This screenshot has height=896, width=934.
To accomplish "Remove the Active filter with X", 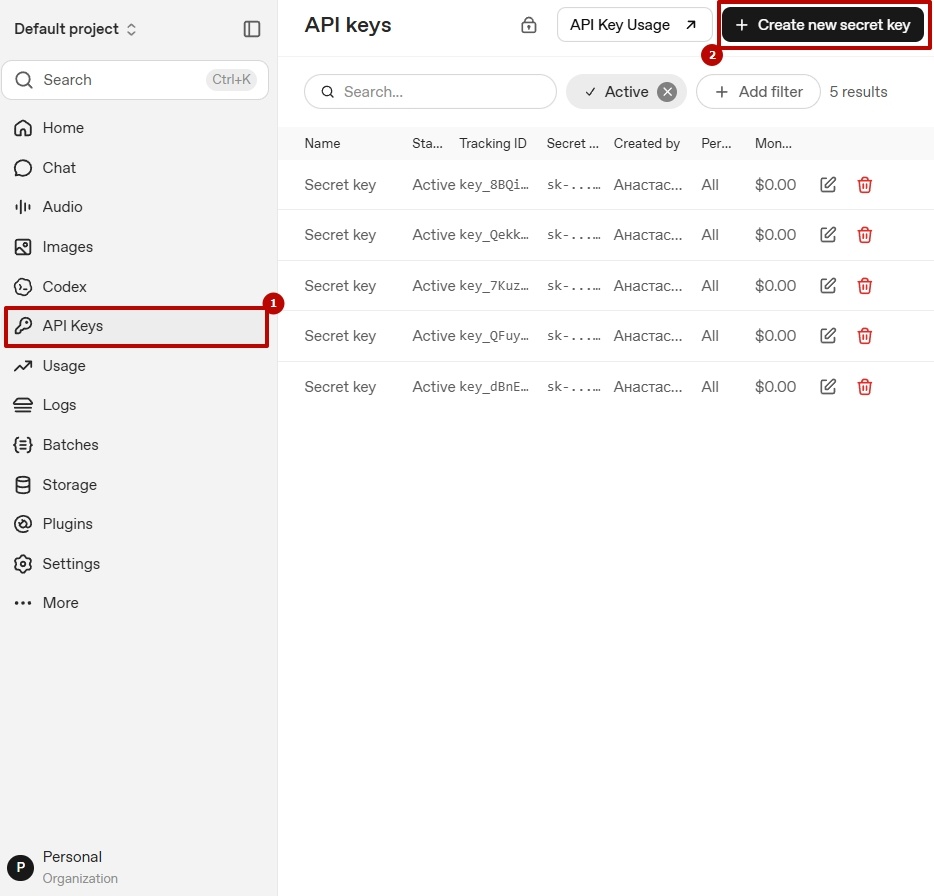I will click(x=667, y=92).
